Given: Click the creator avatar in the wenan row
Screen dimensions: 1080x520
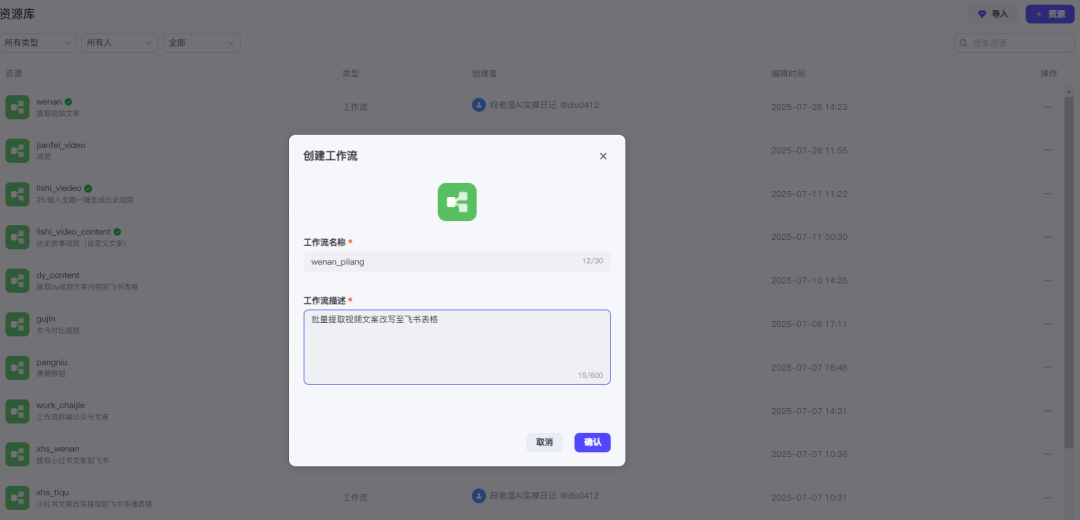Looking at the screenshot, I should tap(479, 105).
